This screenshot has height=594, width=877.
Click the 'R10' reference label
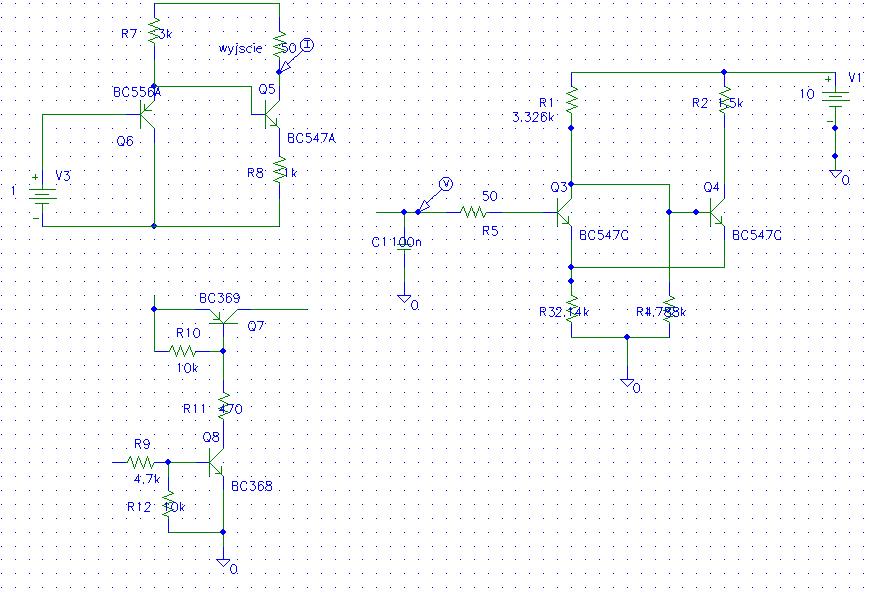(x=188, y=333)
